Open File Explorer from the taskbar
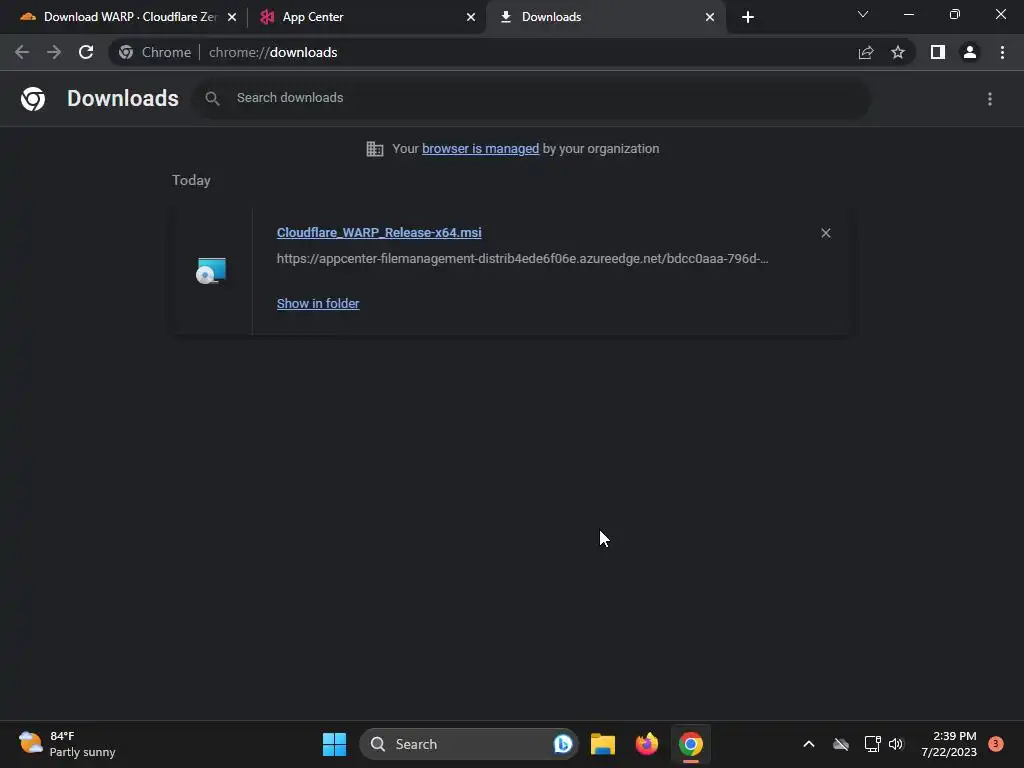This screenshot has width=1024, height=768. point(603,744)
